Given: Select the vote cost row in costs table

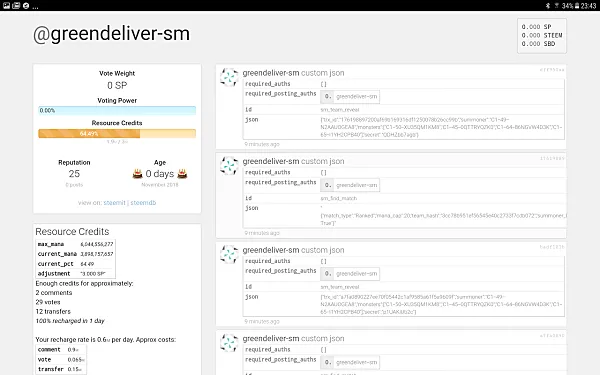Looking at the screenshot, I should click(x=61, y=360).
